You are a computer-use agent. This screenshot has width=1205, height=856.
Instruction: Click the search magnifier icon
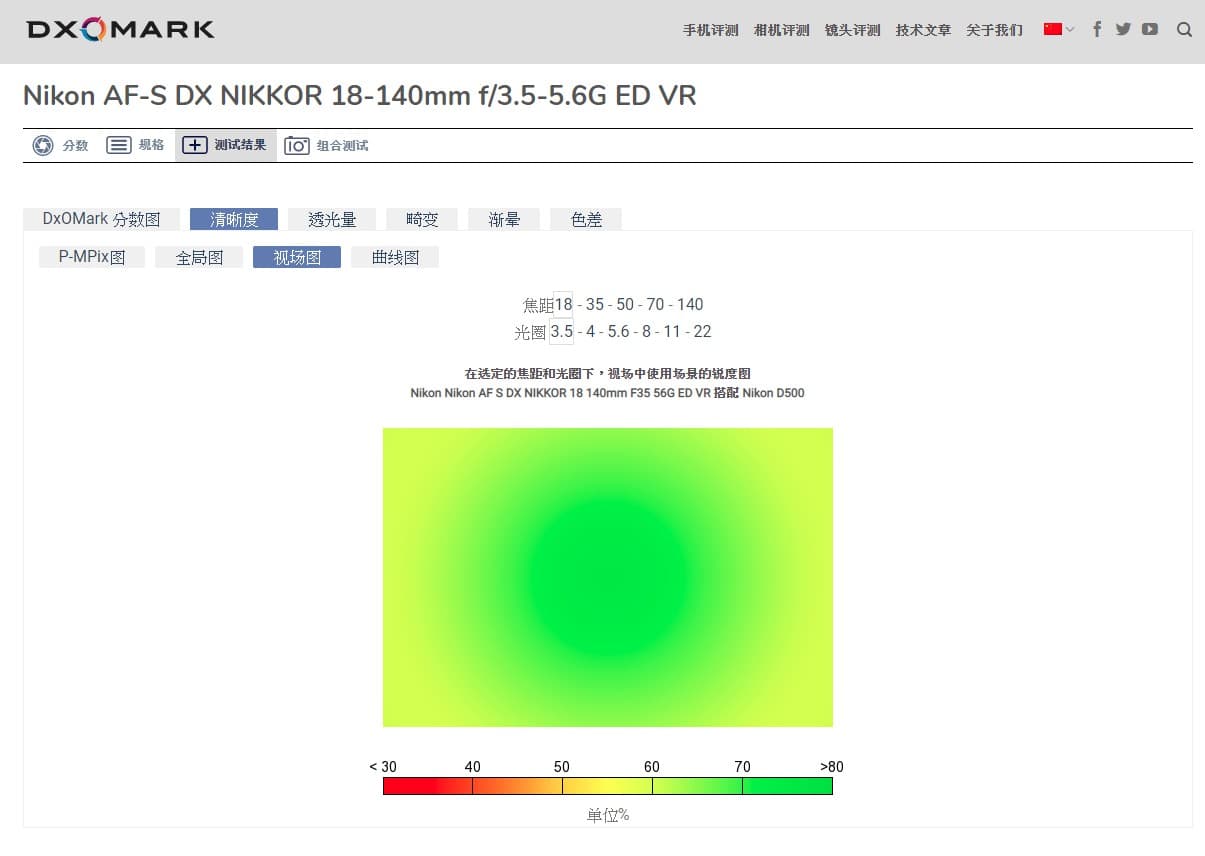pyautogui.click(x=1184, y=29)
